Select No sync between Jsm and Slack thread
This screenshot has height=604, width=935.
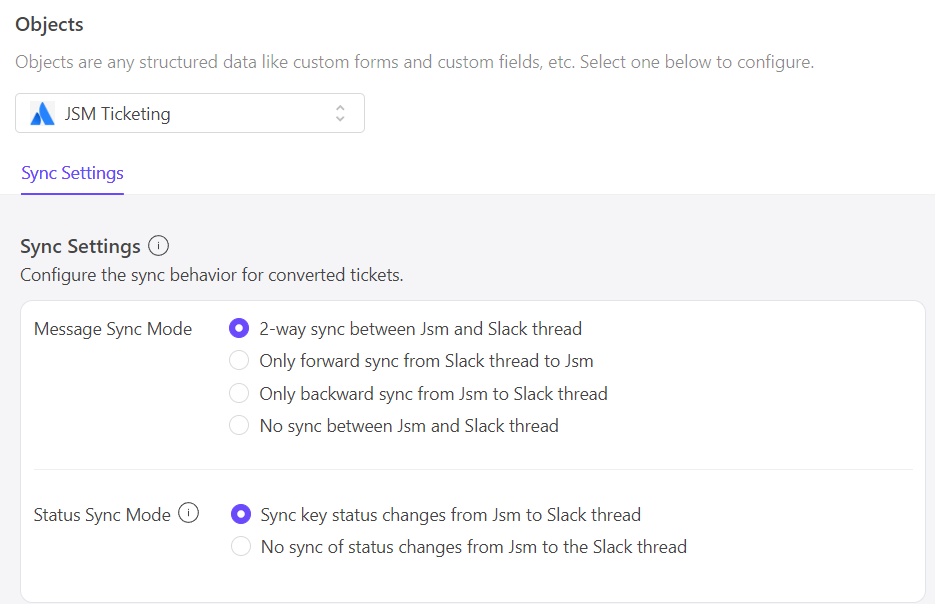coord(239,426)
